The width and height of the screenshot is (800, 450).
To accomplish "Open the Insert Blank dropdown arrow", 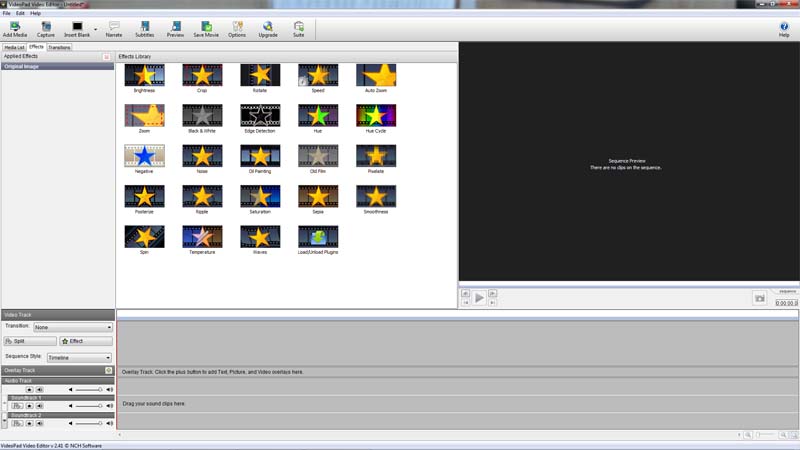I will point(95,28).
